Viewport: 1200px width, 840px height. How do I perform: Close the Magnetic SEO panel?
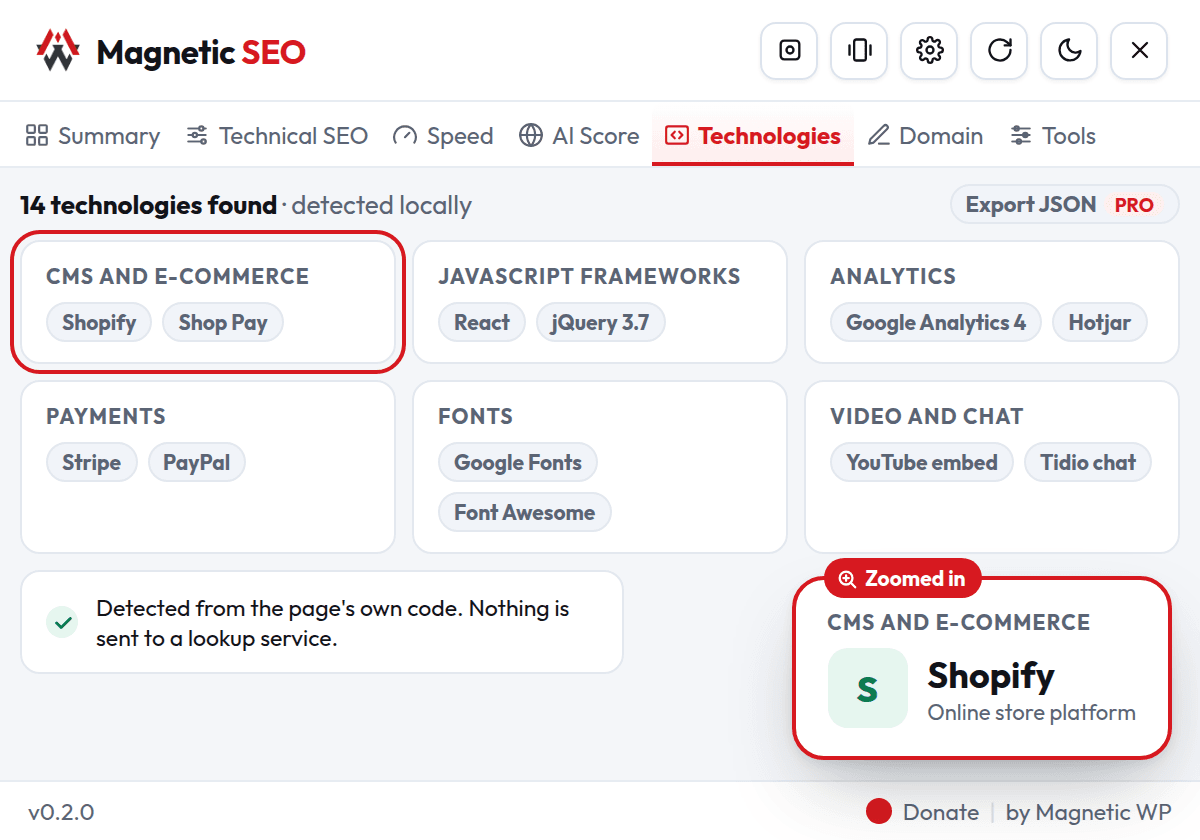coord(1140,50)
